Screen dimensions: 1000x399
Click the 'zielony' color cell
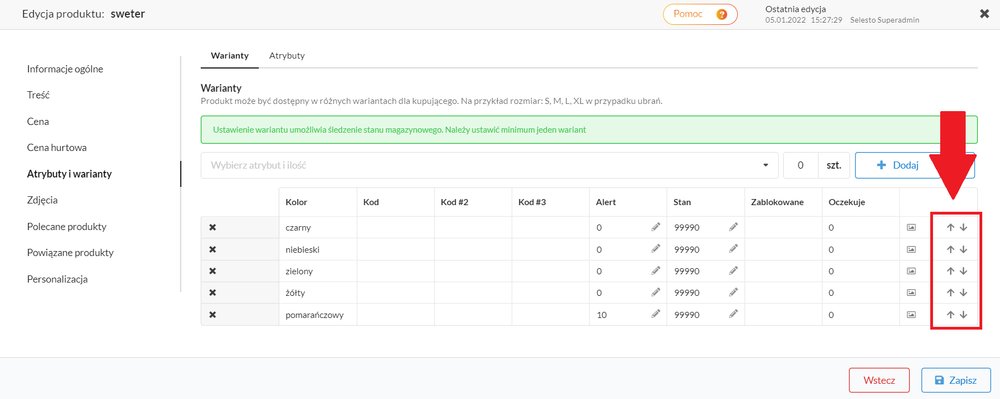318,271
